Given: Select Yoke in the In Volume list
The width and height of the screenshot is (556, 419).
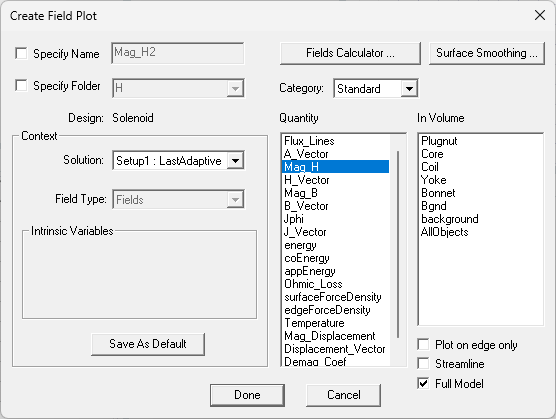Looking at the screenshot, I should pos(480,180).
